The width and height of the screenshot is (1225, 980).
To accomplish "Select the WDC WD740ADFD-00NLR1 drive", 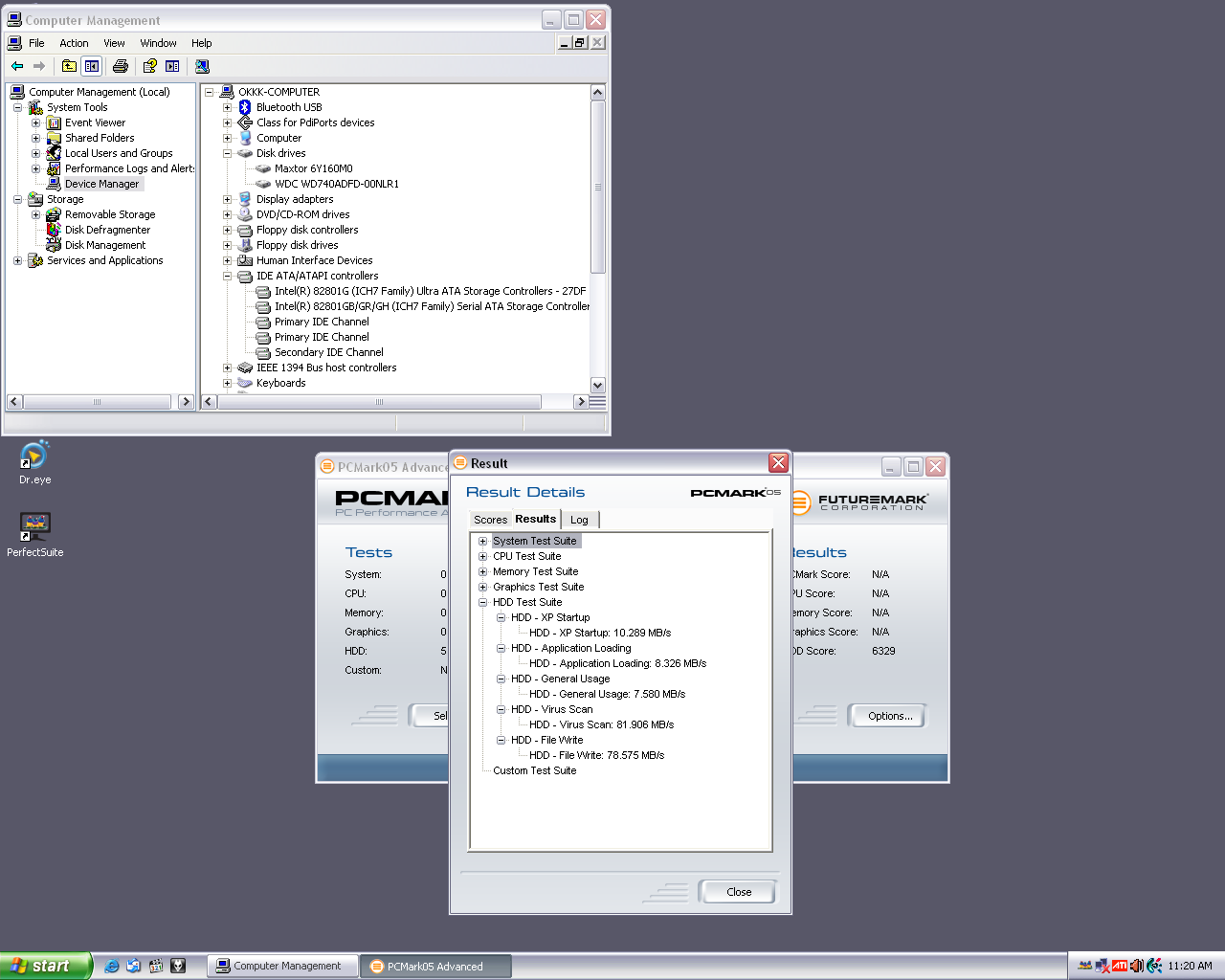I will 337,184.
